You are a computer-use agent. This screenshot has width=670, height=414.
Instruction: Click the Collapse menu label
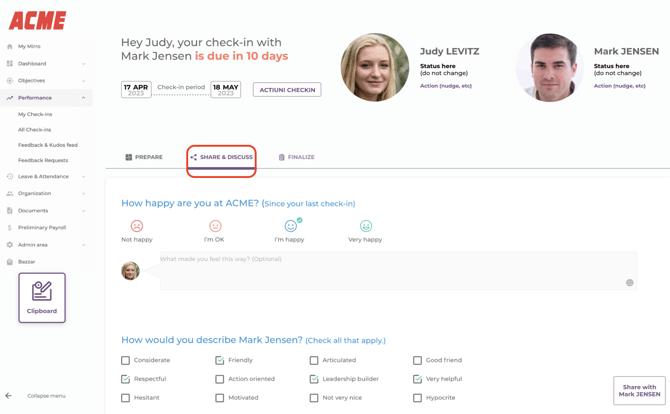tap(46, 396)
